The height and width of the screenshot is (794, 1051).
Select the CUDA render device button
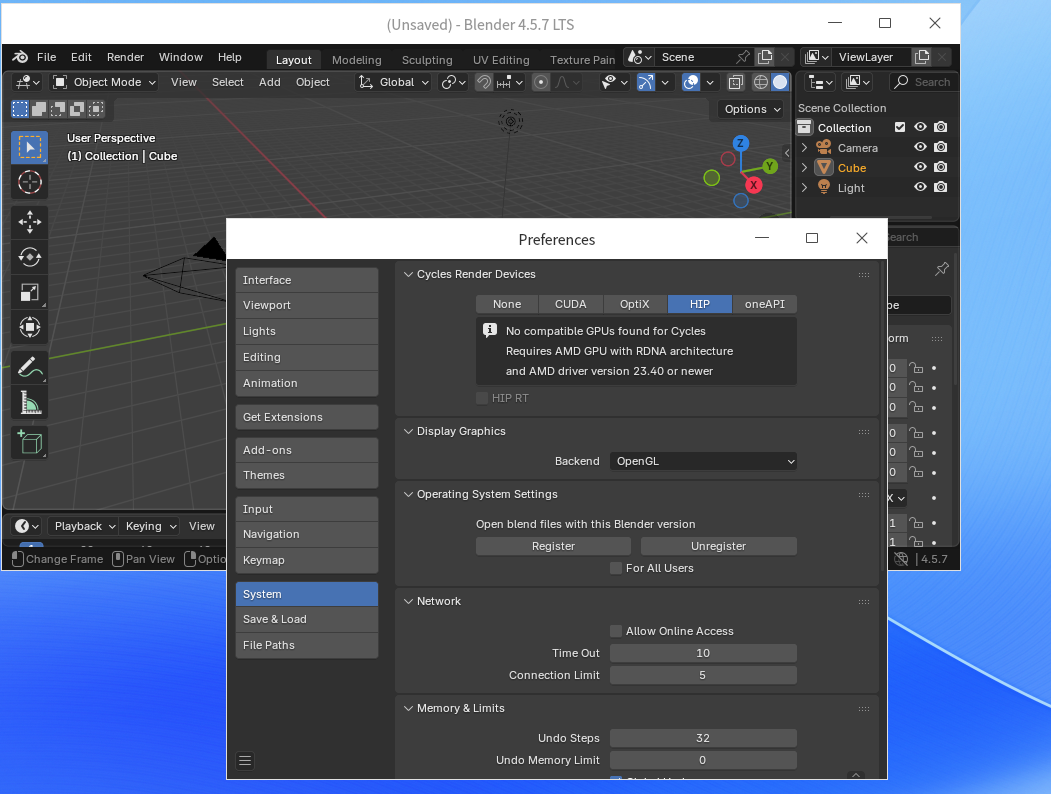tap(571, 304)
